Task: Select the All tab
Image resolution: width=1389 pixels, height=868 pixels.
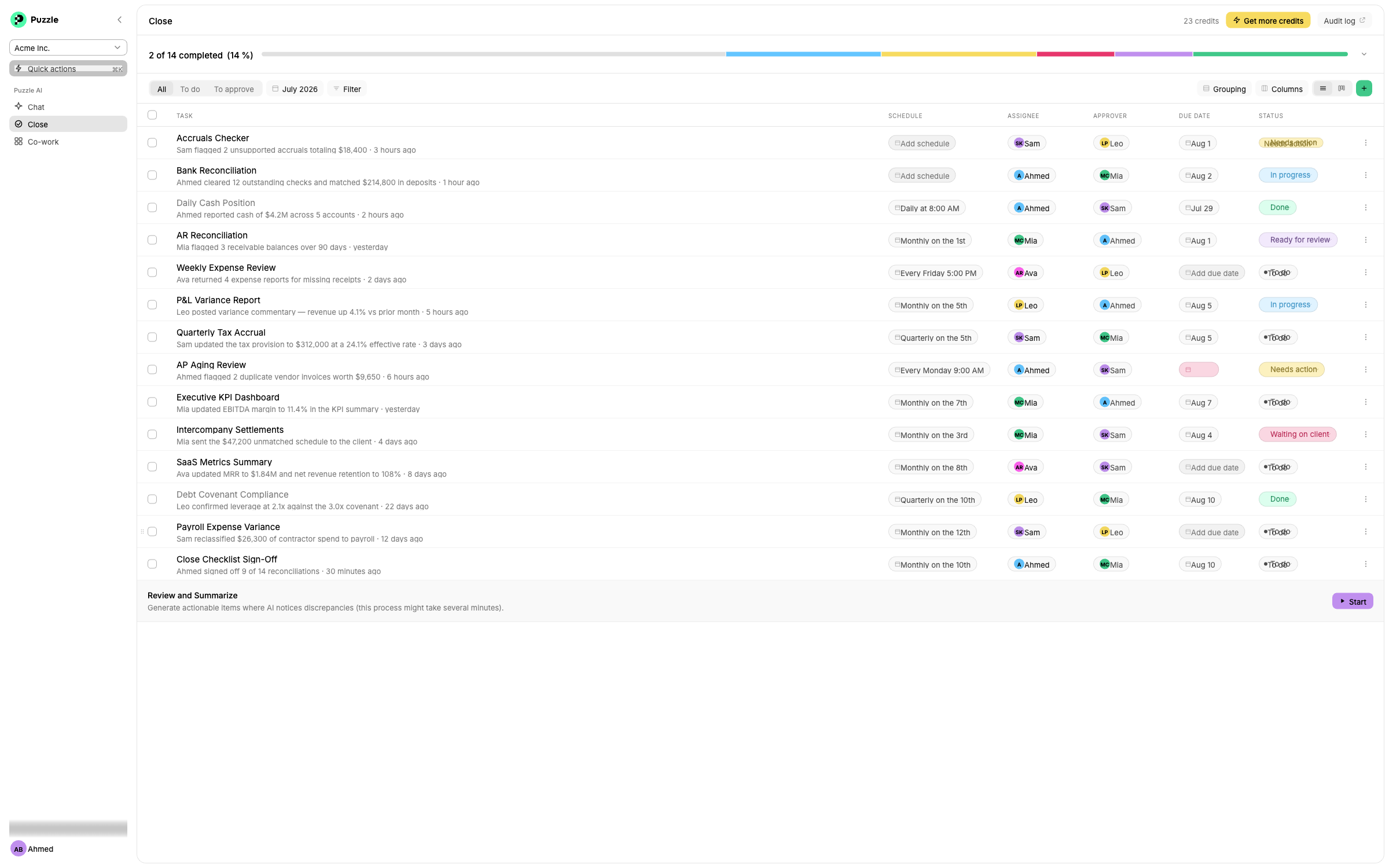Action: point(161,89)
